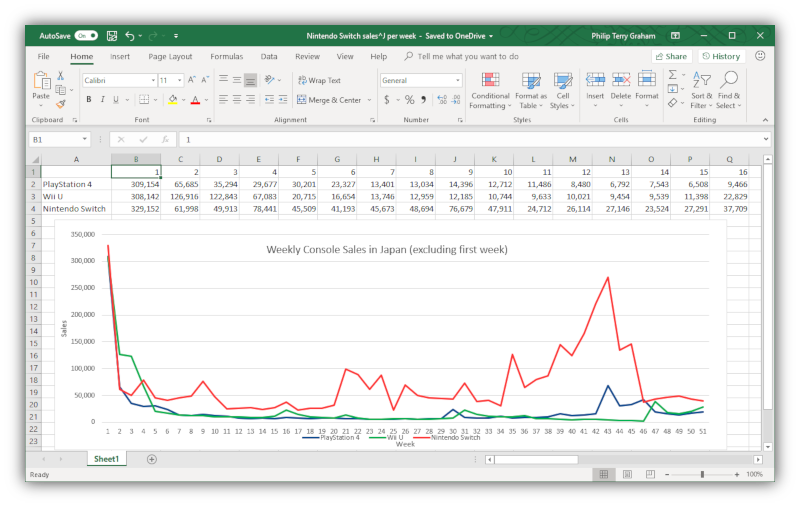Click the Name Box showing B1
The height and width of the screenshot is (507, 800).
pyautogui.click(x=59, y=139)
